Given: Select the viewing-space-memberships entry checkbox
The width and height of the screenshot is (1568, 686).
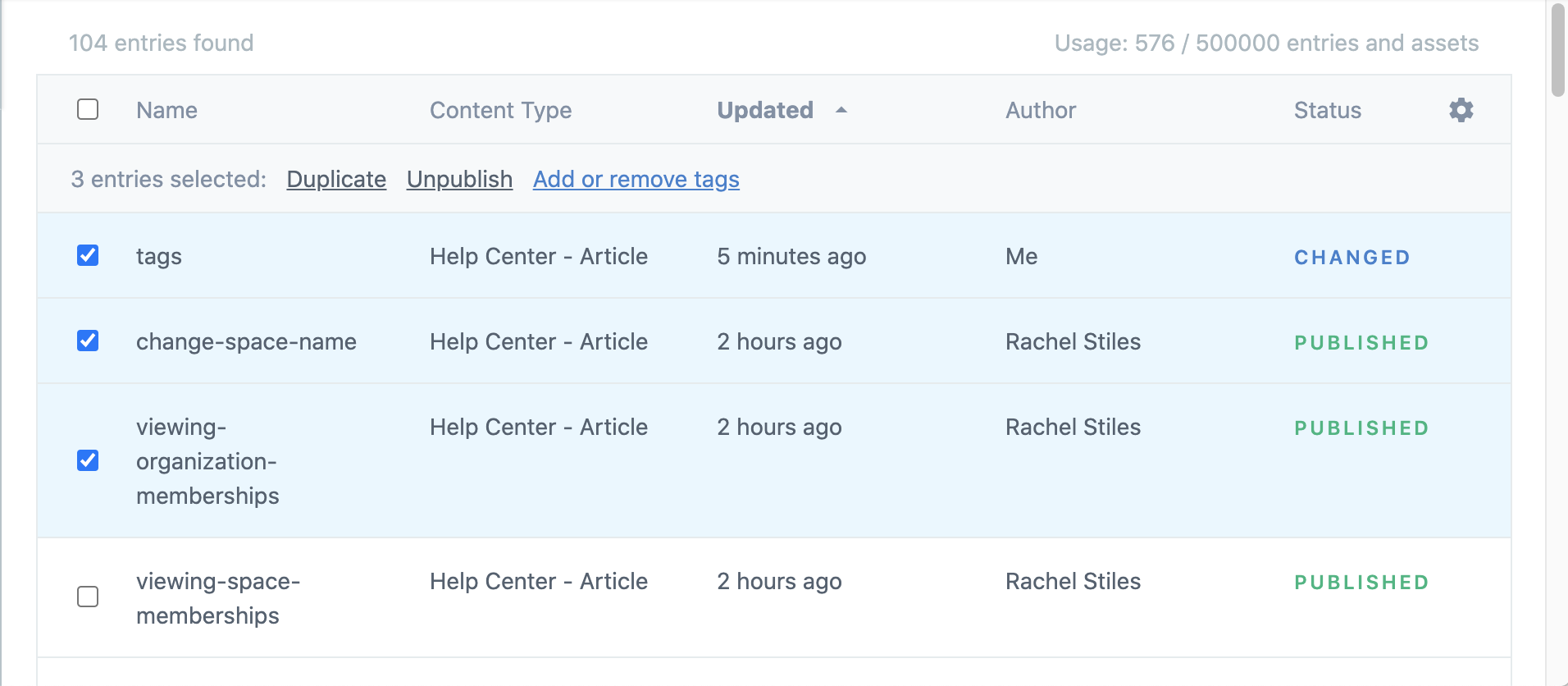Looking at the screenshot, I should [88, 597].
